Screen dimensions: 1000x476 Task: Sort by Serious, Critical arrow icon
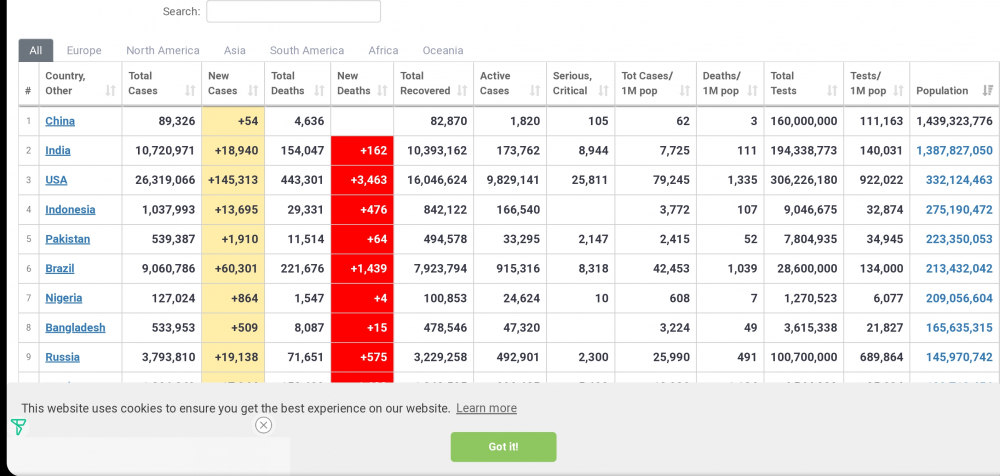[603, 91]
